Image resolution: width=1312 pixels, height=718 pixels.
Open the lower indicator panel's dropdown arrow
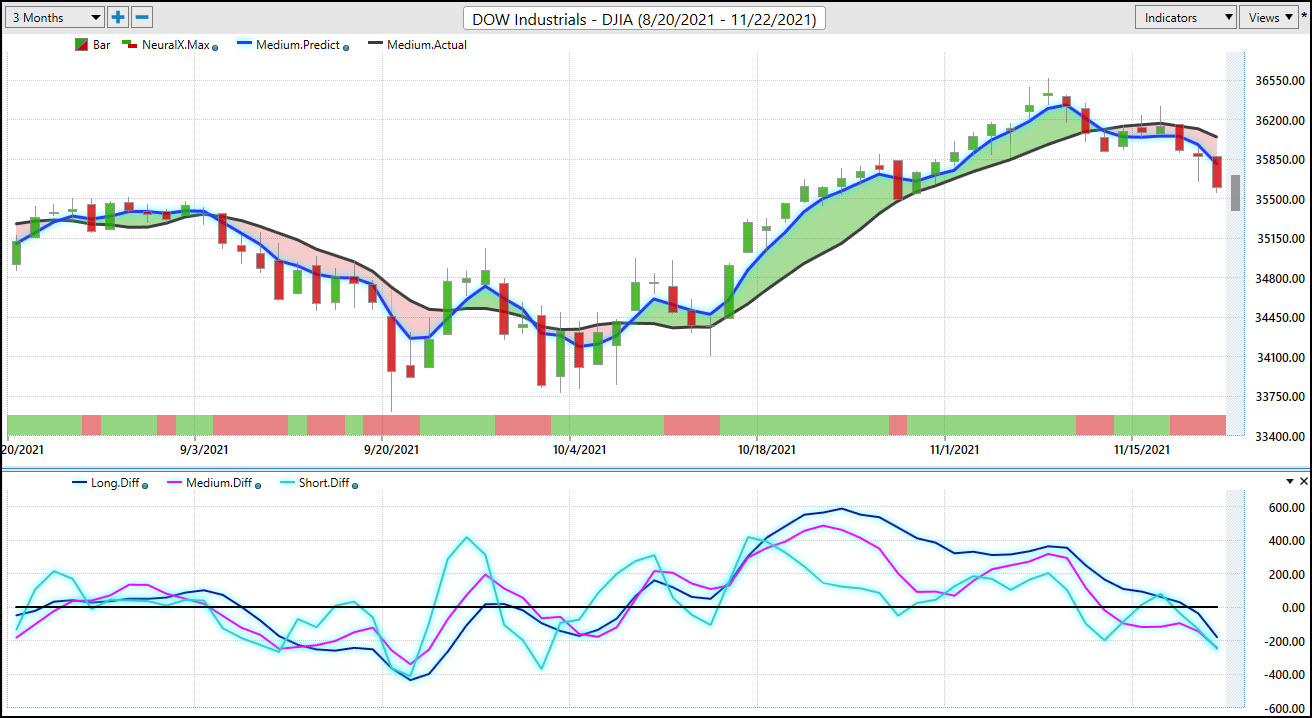coord(1290,481)
